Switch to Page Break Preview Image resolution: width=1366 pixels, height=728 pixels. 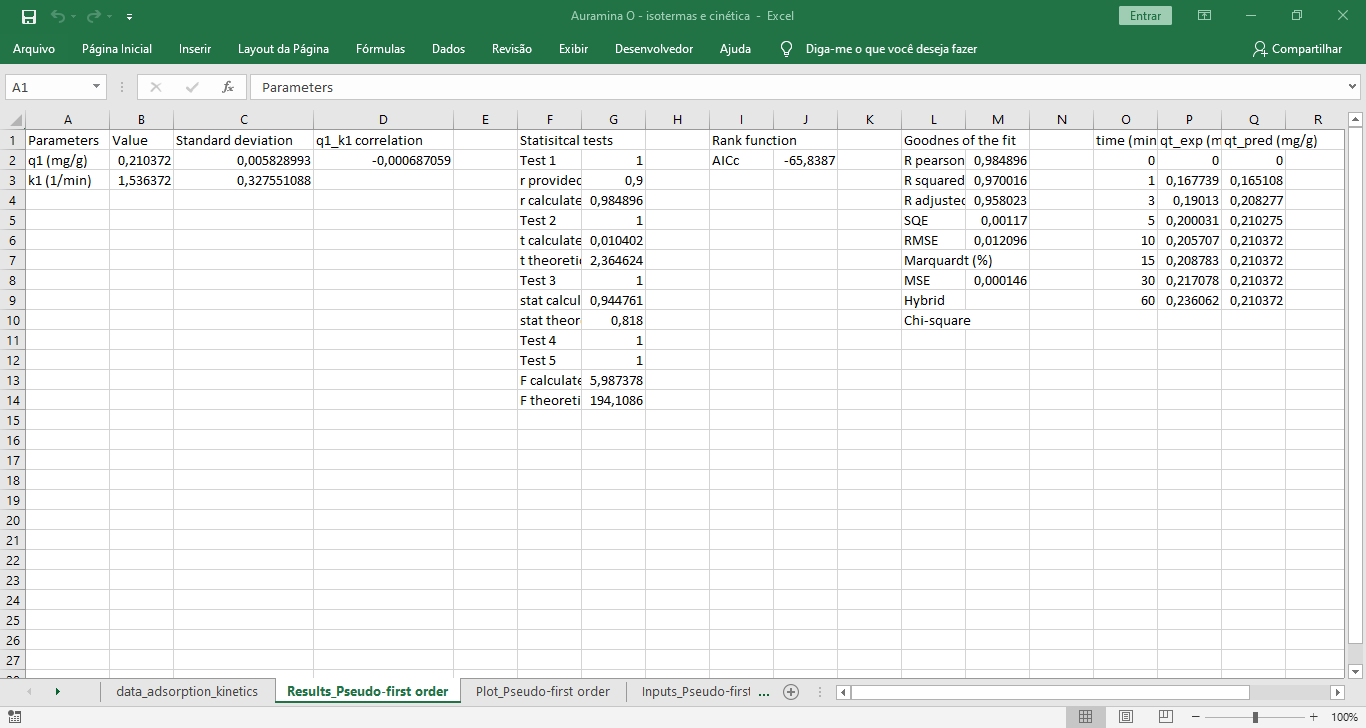tap(1165, 717)
